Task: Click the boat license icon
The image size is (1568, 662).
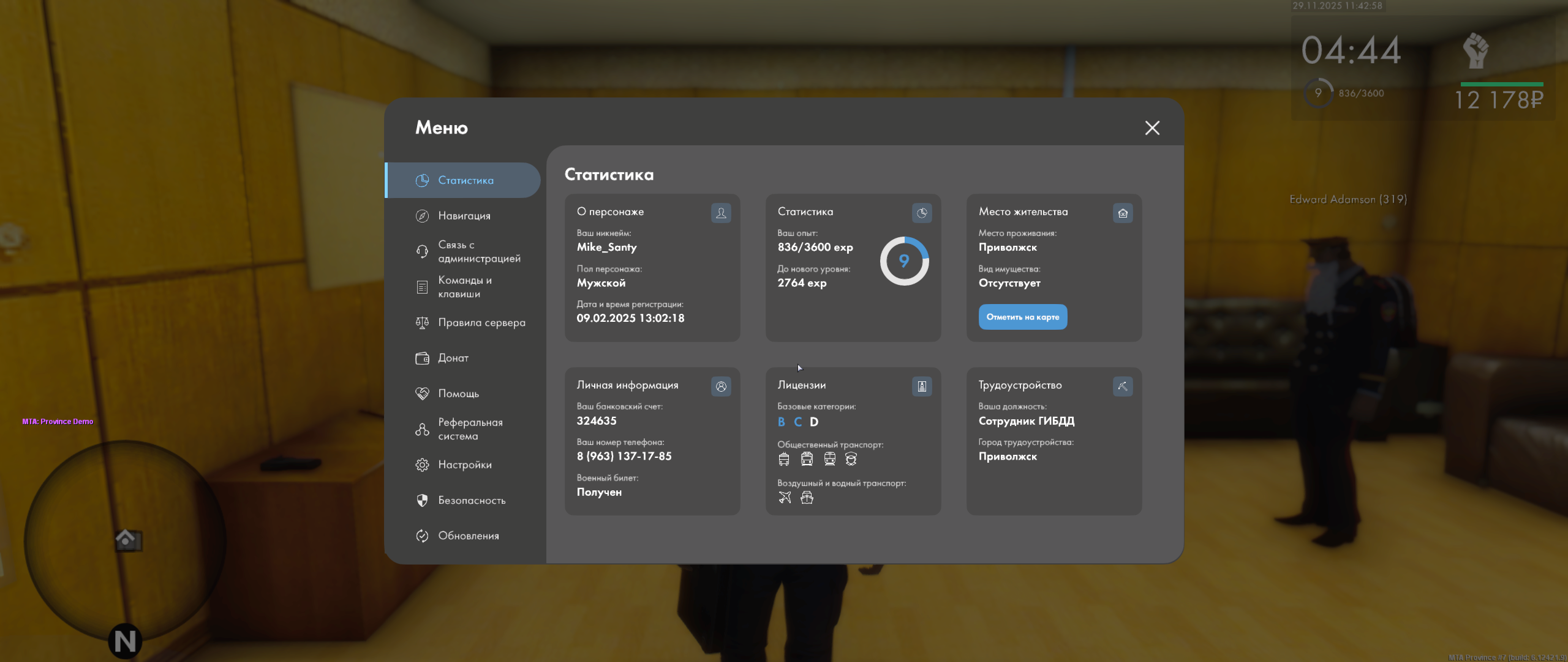Action: (807, 498)
